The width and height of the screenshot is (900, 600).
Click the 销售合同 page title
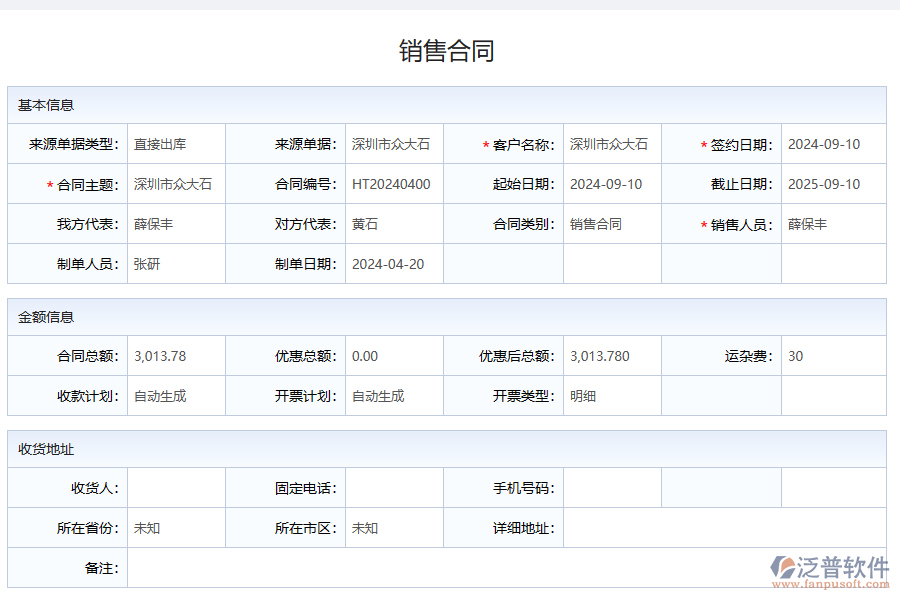(450, 47)
